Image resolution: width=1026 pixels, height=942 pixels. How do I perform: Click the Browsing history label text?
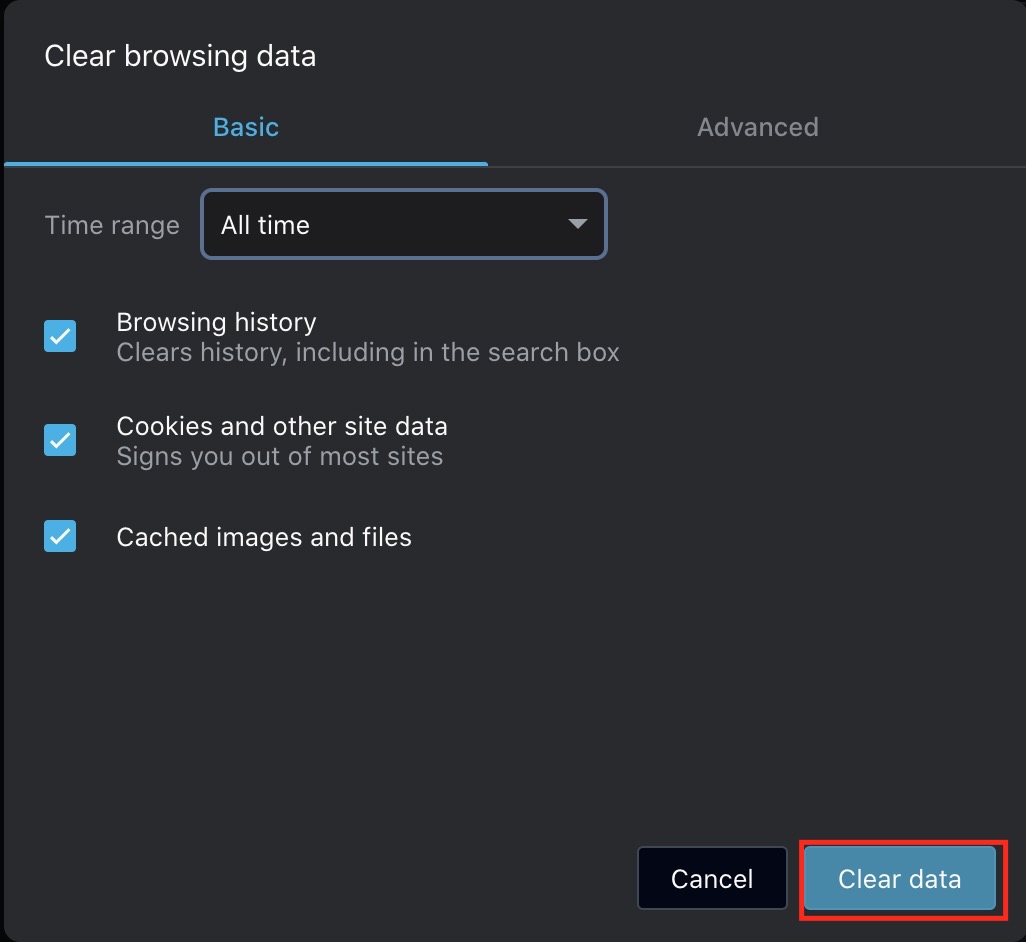click(x=217, y=322)
